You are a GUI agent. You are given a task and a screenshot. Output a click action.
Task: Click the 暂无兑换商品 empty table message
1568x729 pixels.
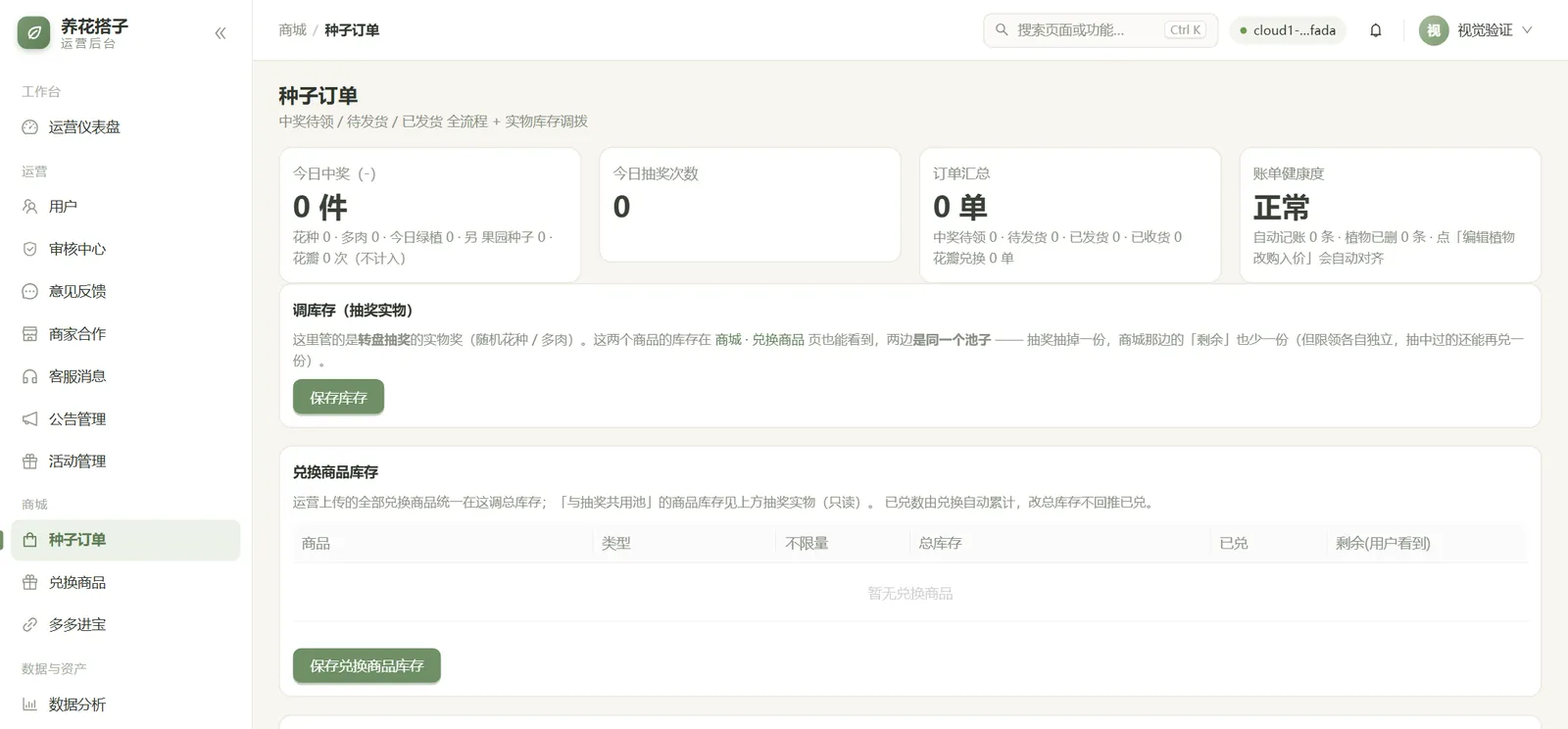[x=910, y=594]
